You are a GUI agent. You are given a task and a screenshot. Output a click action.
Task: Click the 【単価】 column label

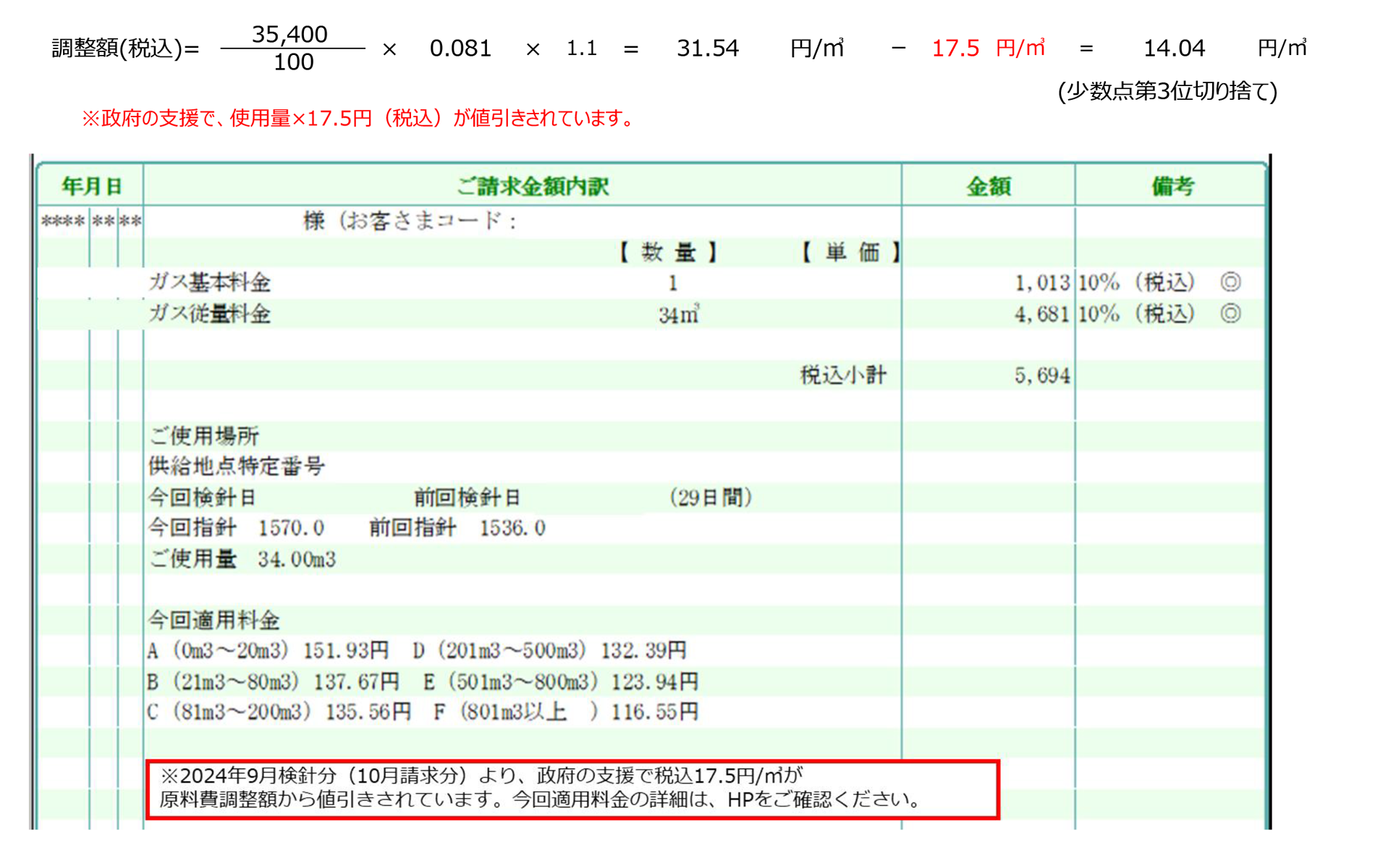pos(851,252)
